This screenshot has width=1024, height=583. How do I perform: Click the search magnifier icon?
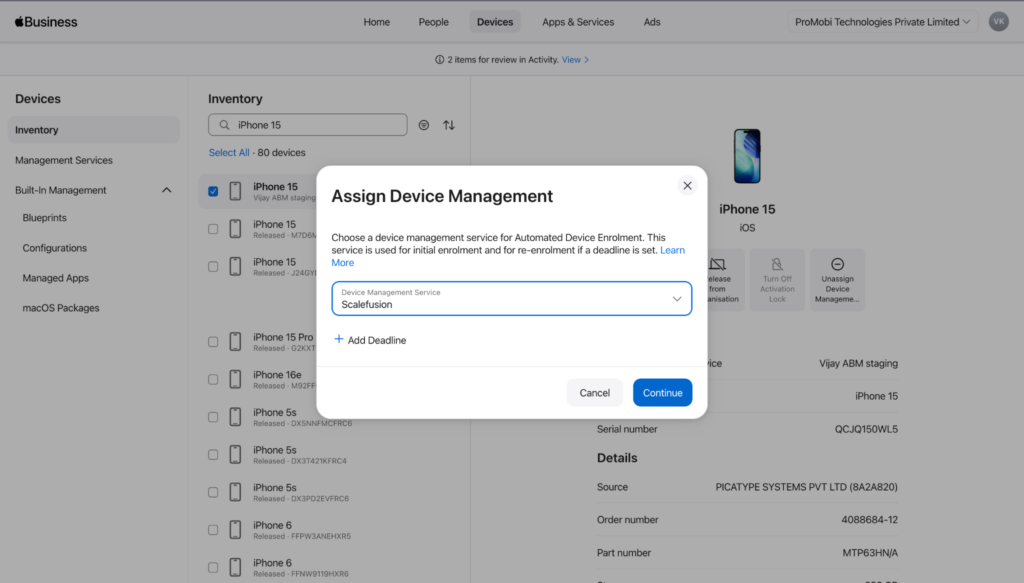point(224,125)
